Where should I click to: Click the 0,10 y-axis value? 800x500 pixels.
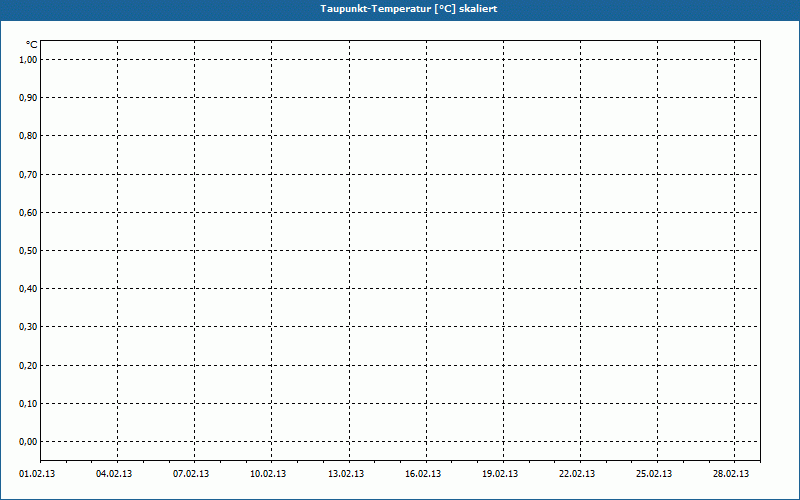28,404
